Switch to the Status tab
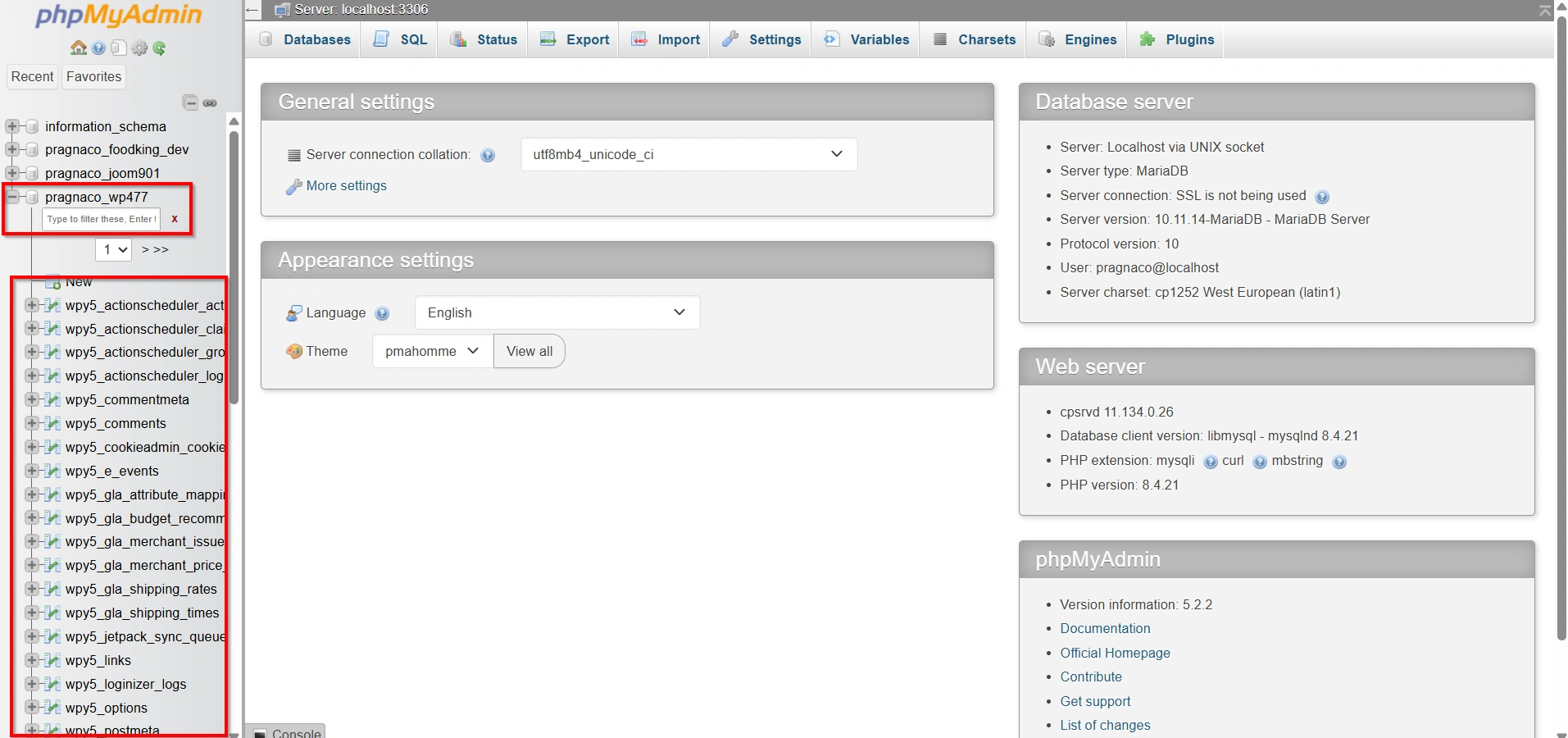The width and height of the screenshot is (1568, 738). (x=484, y=39)
